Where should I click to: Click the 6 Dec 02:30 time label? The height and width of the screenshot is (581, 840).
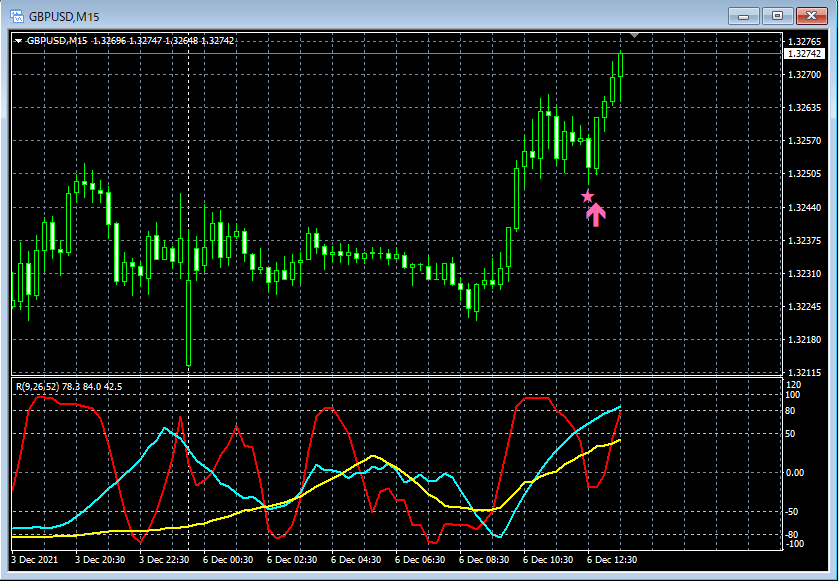click(292, 560)
